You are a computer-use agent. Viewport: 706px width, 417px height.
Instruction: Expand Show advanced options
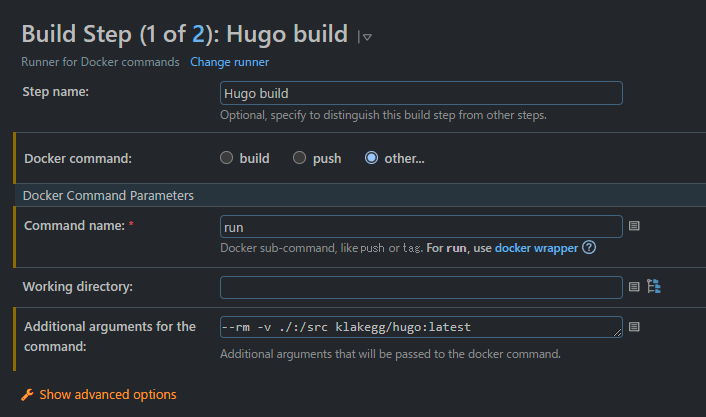(x=108, y=395)
